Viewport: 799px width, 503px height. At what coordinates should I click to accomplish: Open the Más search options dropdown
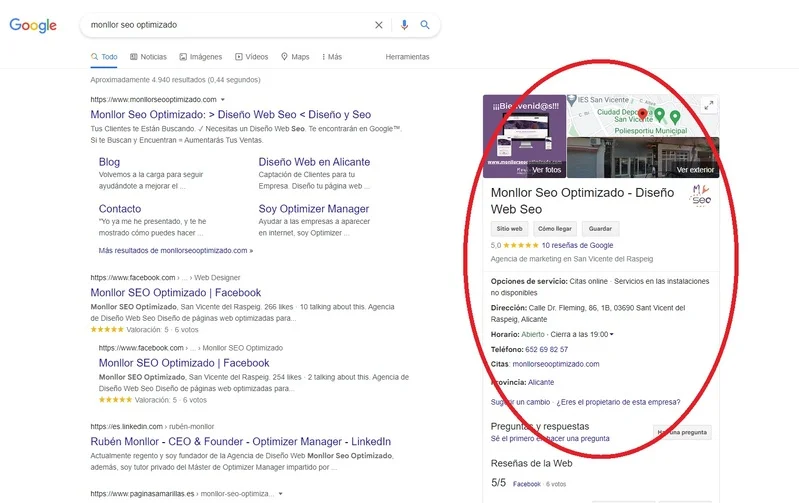click(331, 57)
